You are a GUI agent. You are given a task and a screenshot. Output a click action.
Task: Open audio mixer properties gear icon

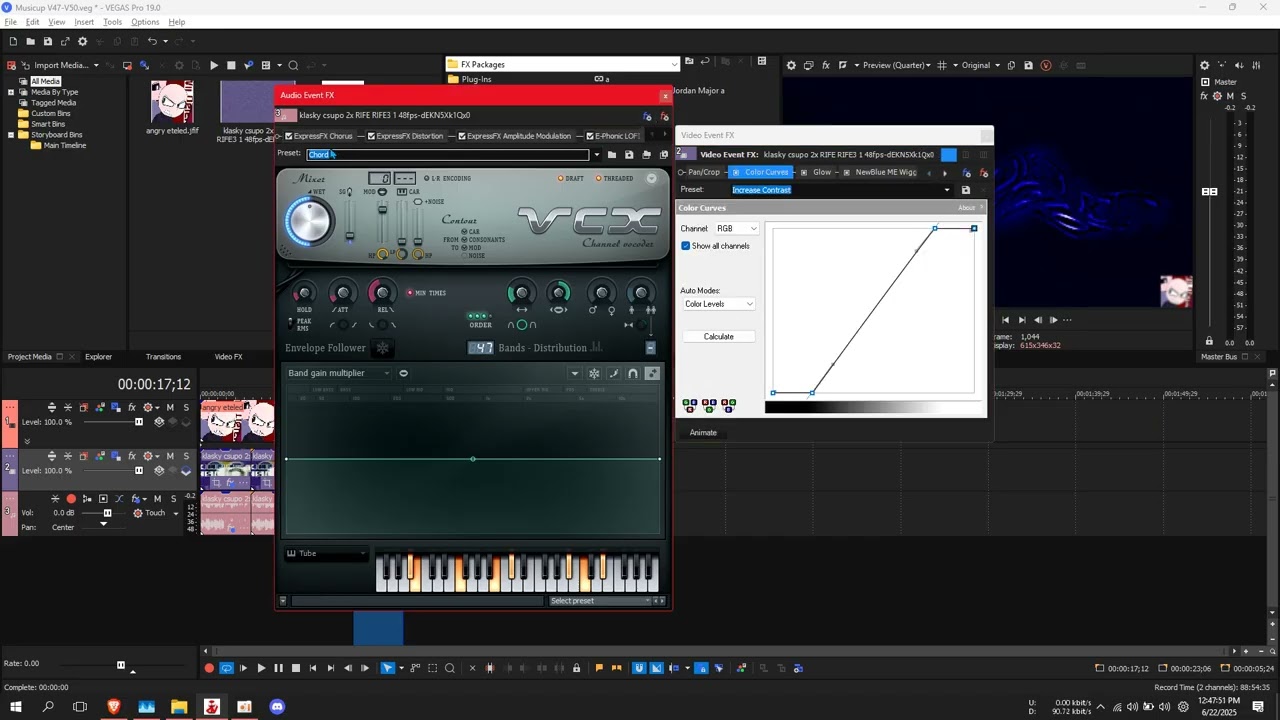coord(1204,65)
